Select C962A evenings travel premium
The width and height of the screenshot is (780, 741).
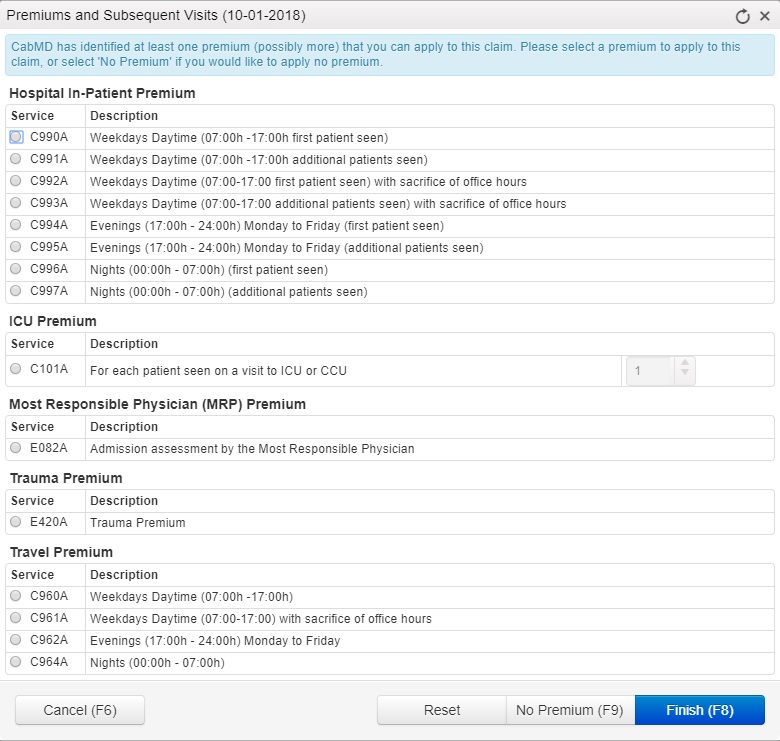click(16, 640)
